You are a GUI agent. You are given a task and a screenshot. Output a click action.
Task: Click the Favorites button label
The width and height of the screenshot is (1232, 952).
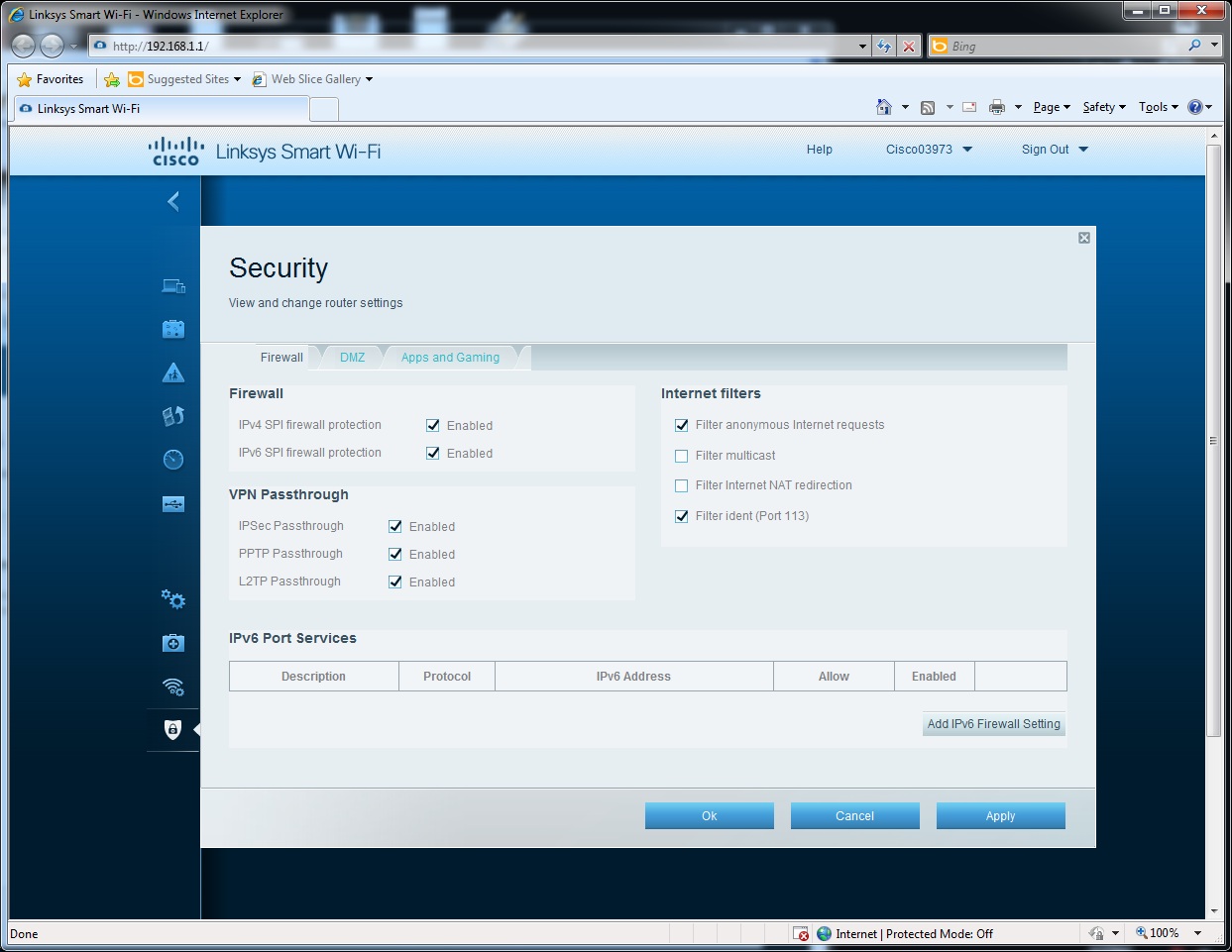pos(59,79)
